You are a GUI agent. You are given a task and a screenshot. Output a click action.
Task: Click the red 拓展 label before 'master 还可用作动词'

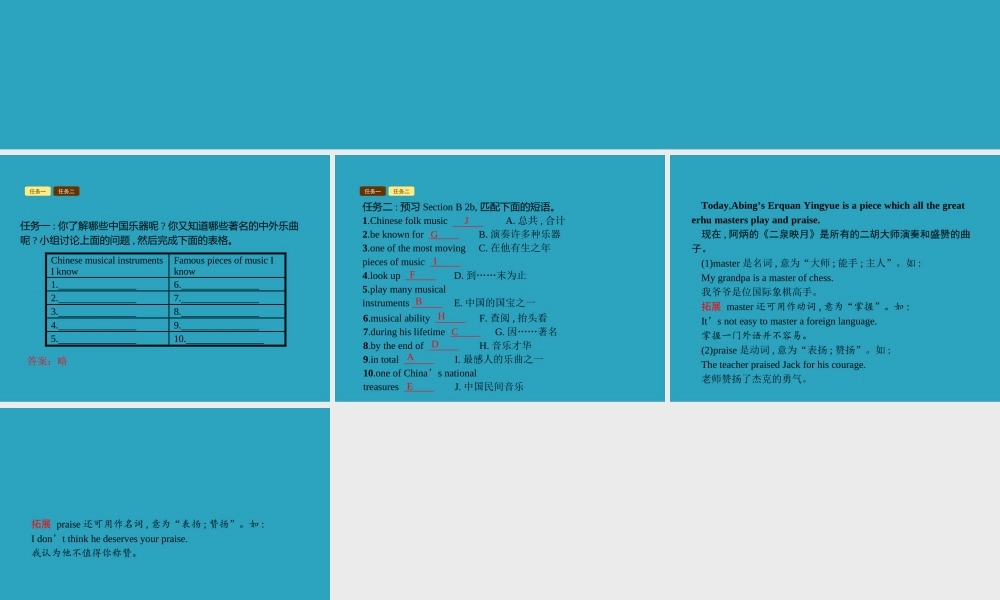(x=710, y=307)
